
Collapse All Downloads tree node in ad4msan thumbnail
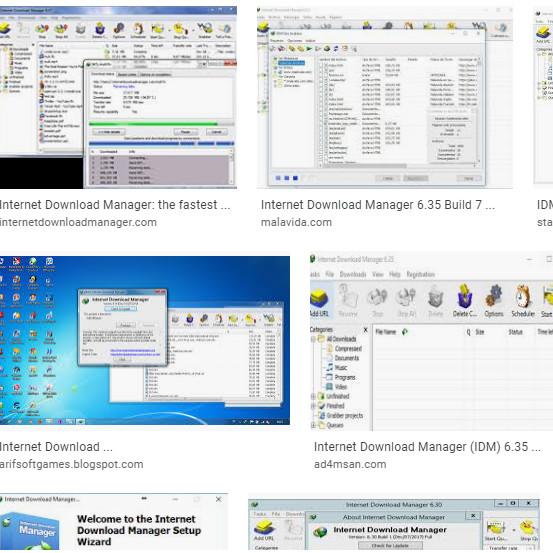point(313,339)
